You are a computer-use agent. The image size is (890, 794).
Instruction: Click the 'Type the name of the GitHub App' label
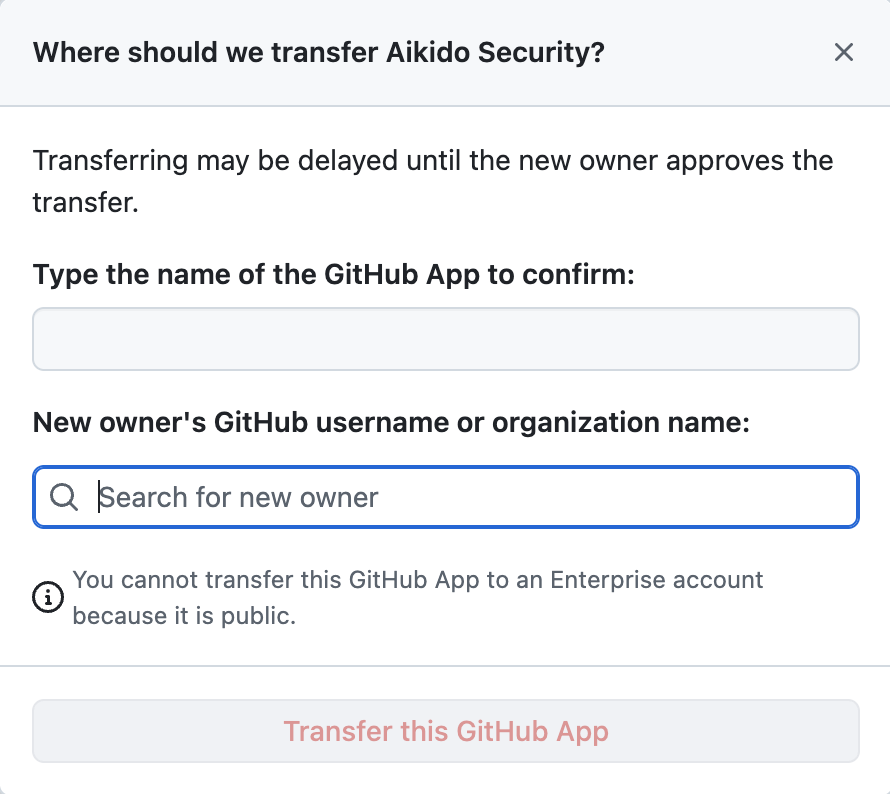[x=334, y=274]
